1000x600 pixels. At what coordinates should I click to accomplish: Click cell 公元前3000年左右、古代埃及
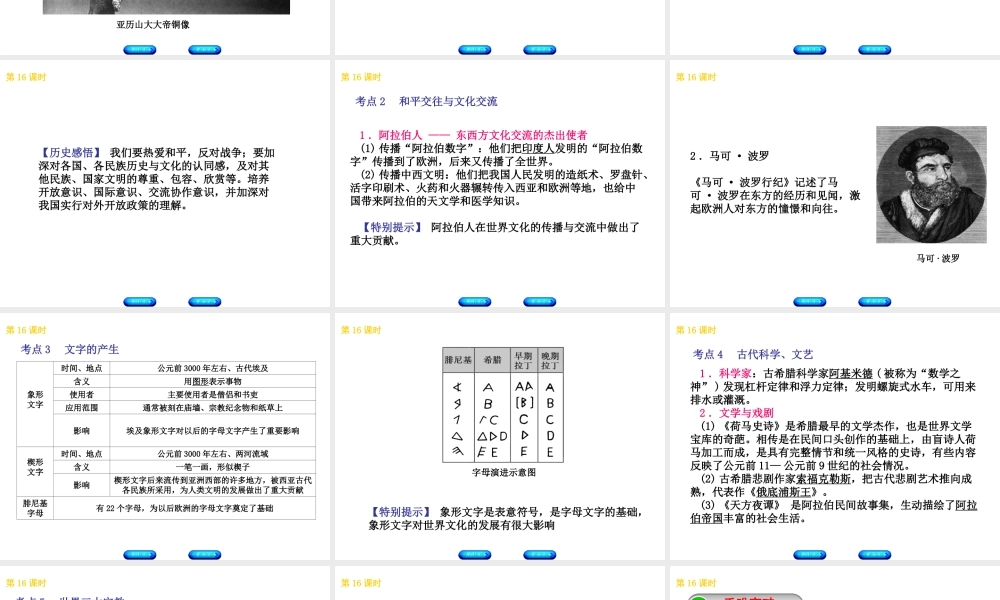[x=213, y=368]
